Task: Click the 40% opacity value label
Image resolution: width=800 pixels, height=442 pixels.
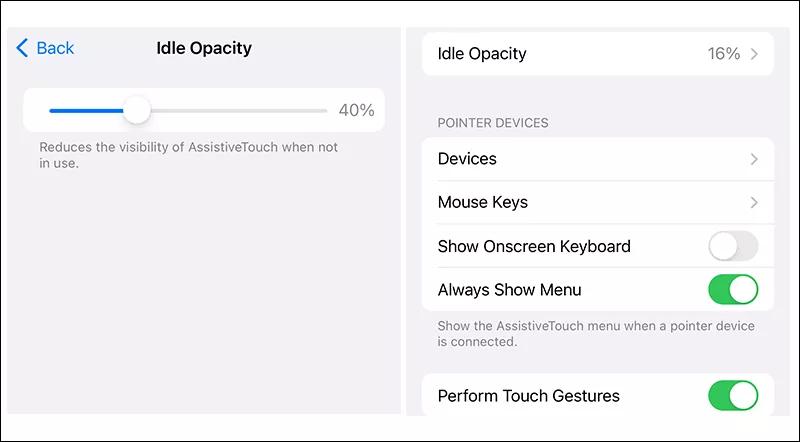Action: click(356, 110)
